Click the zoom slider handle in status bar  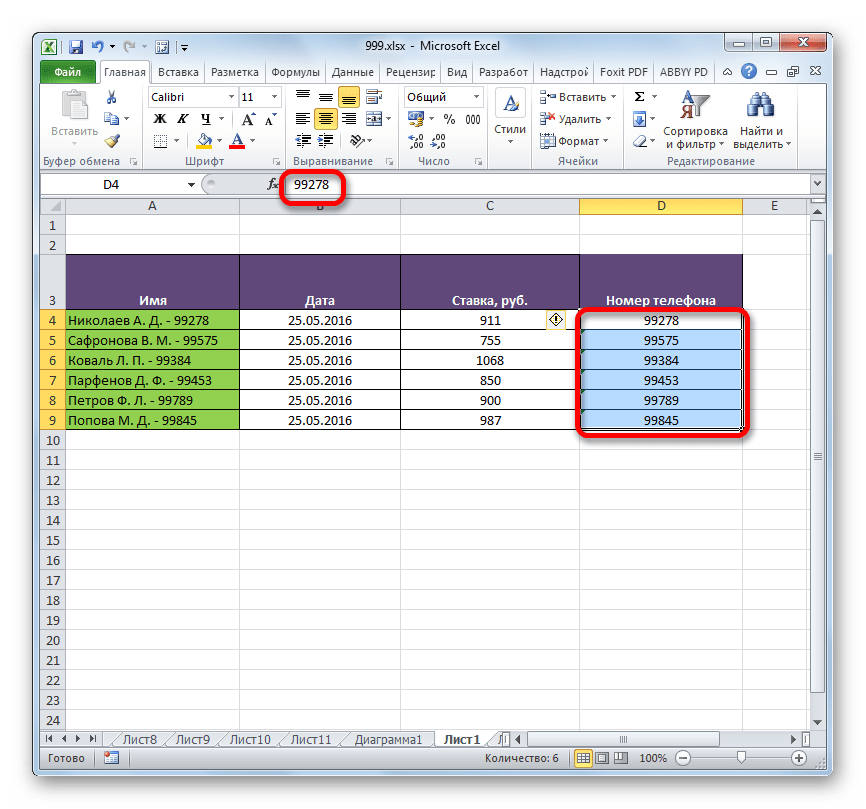(x=741, y=759)
